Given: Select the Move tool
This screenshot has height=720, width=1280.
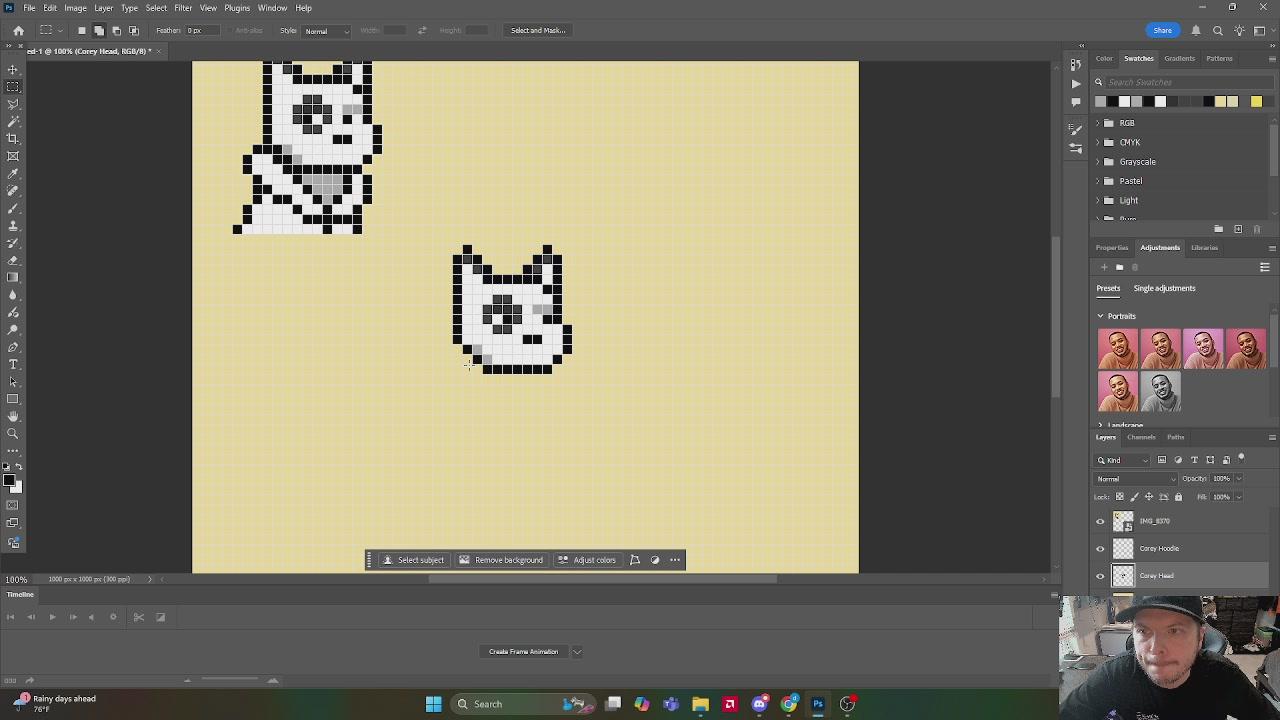Looking at the screenshot, I should (x=13, y=69).
